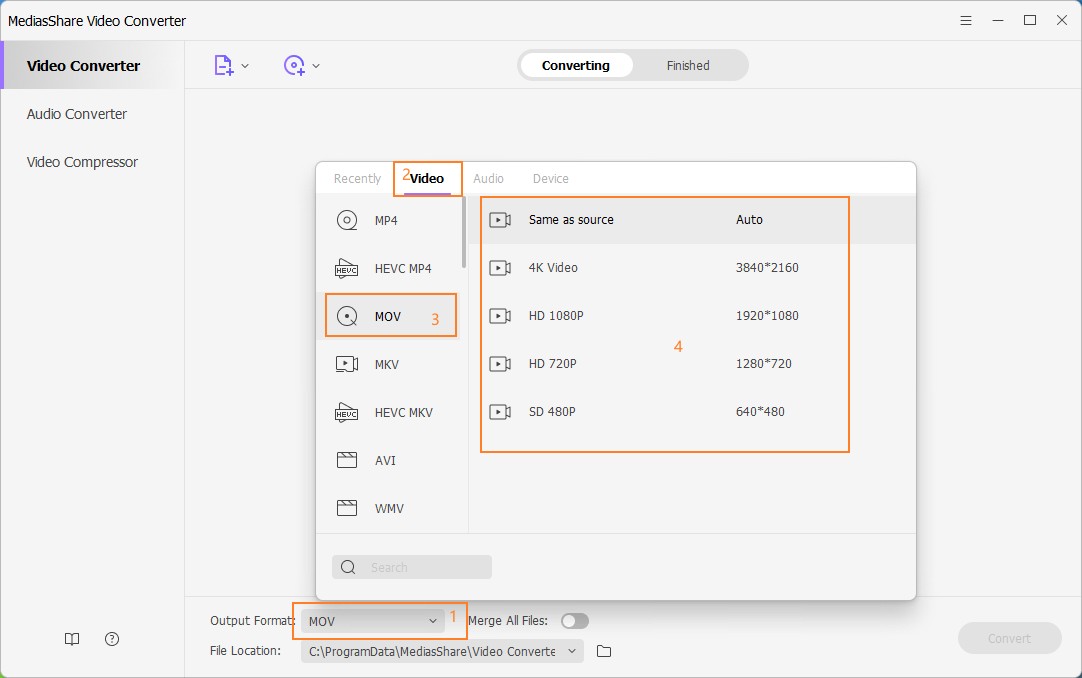Open the Video Compressor sidebar section
Viewport: 1082px width, 678px height.
point(82,162)
